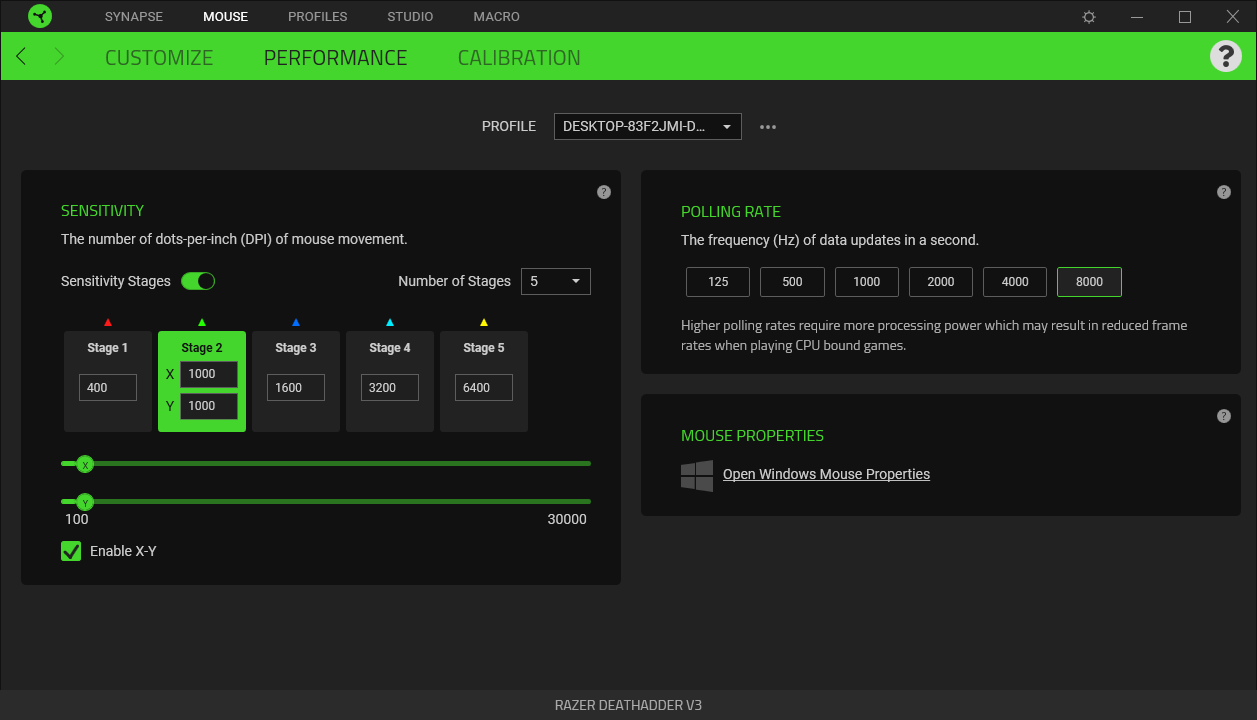Select the Stage 1 card
Viewport: 1257px width, 720px height.
tap(108, 381)
